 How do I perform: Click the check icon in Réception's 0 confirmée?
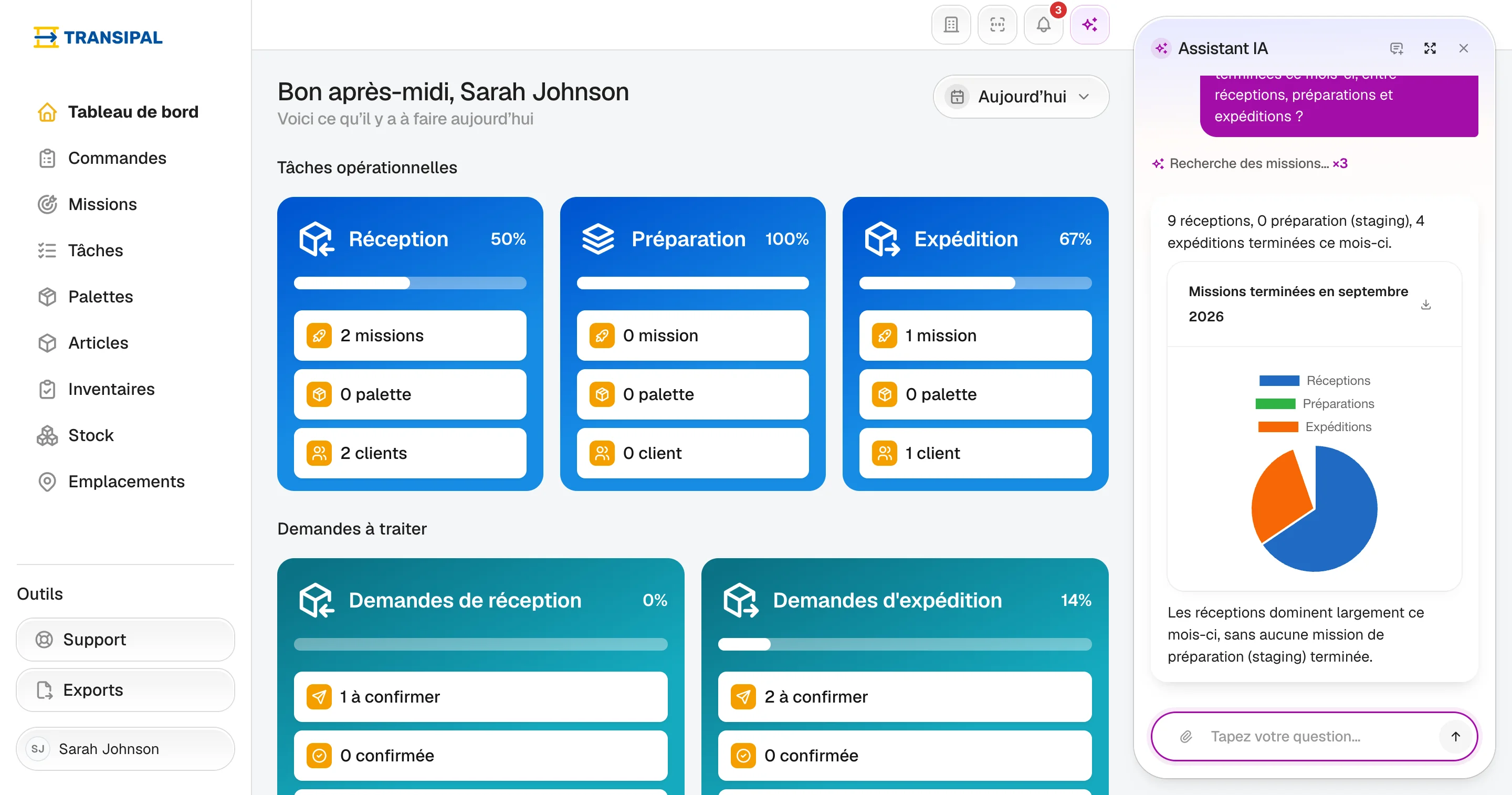point(319,755)
